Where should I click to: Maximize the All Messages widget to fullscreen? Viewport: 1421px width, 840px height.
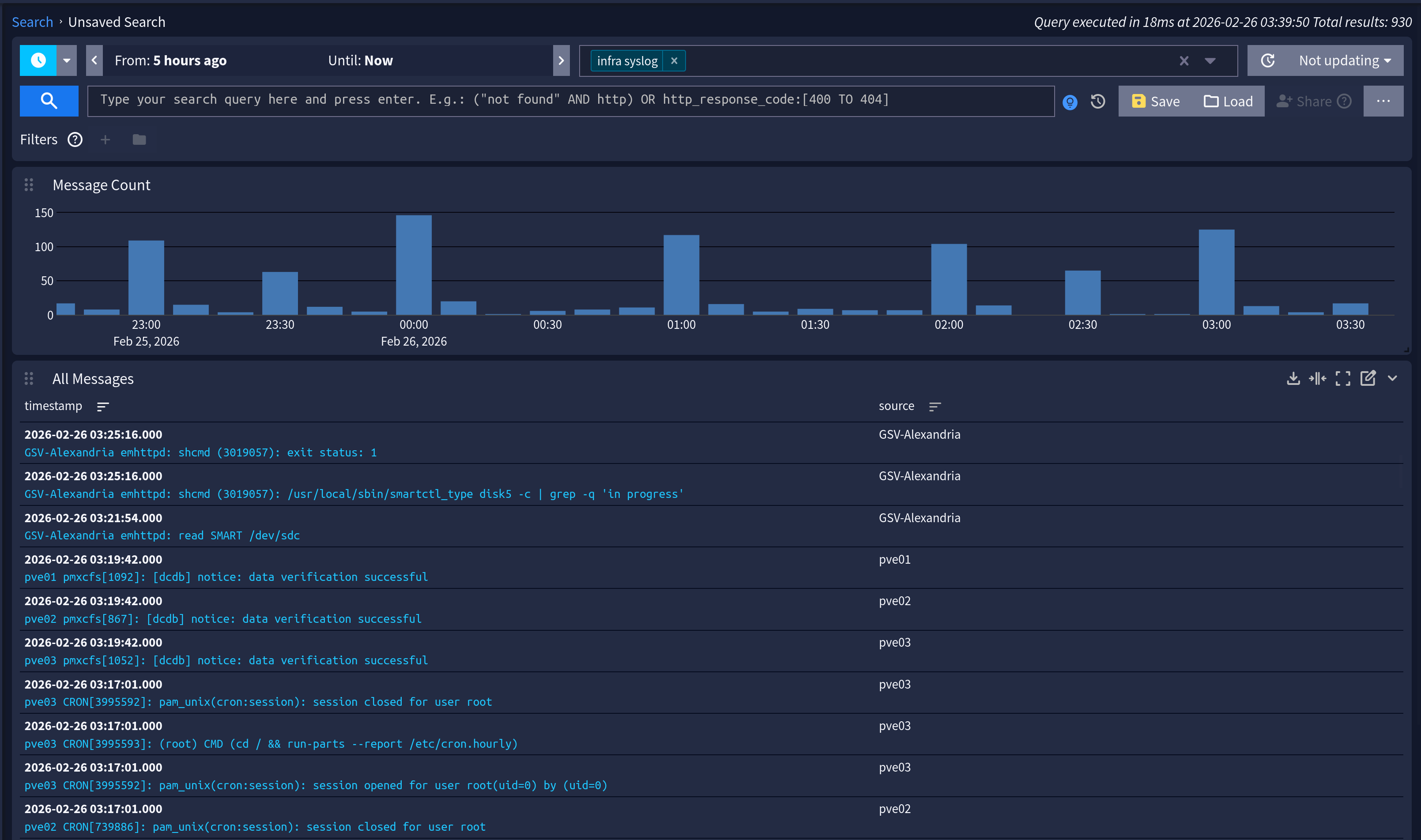pos(1343,378)
